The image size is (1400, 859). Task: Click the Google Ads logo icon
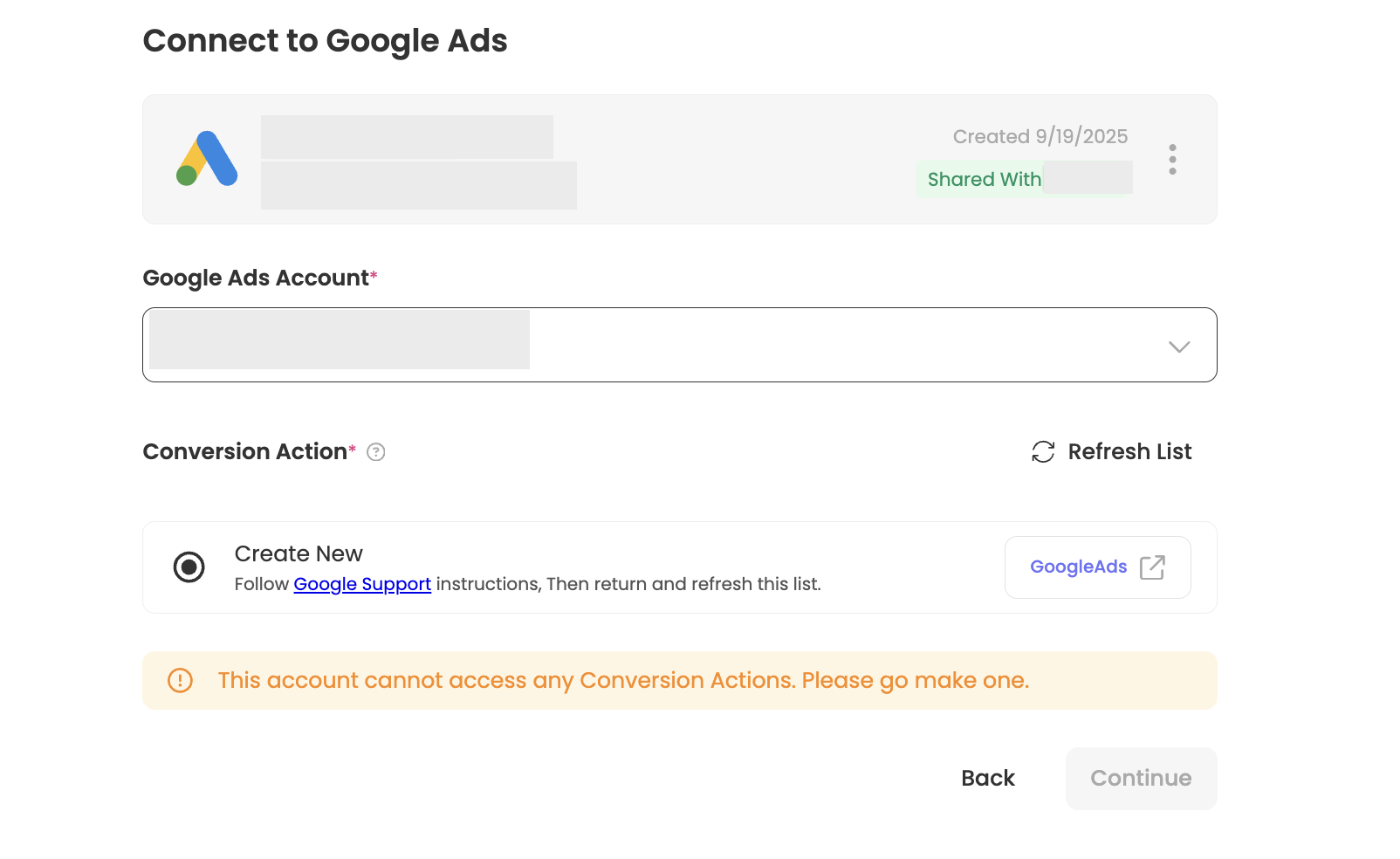(x=207, y=159)
